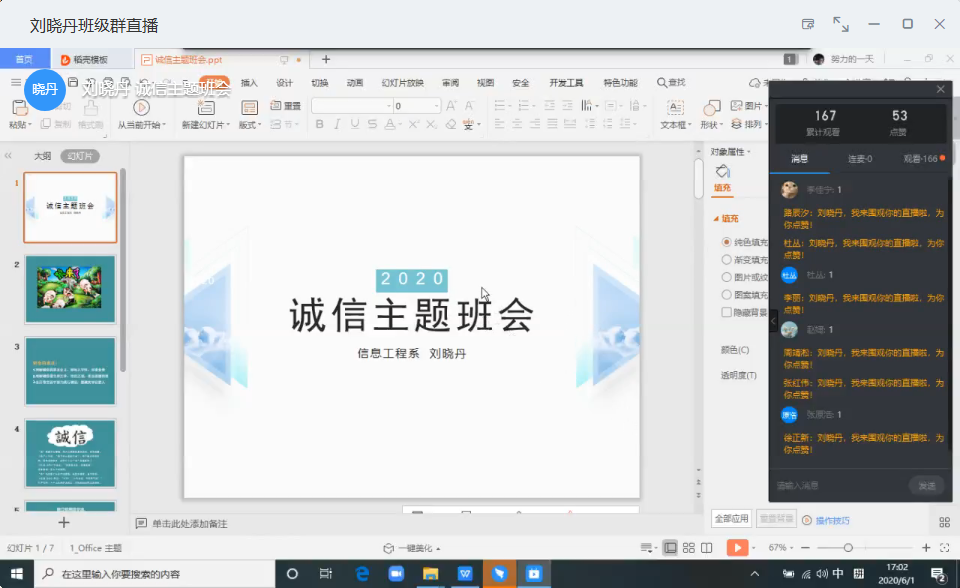This screenshot has width=960, height=588.
Task: Click the zoom slider handle in status bar
Action: [x=848, y=548]
